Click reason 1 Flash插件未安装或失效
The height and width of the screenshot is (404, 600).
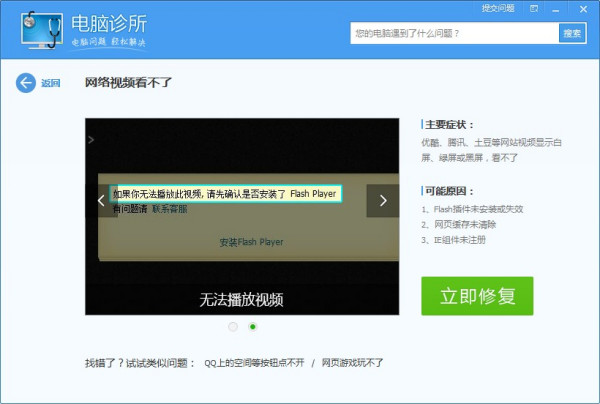point(472,209)
